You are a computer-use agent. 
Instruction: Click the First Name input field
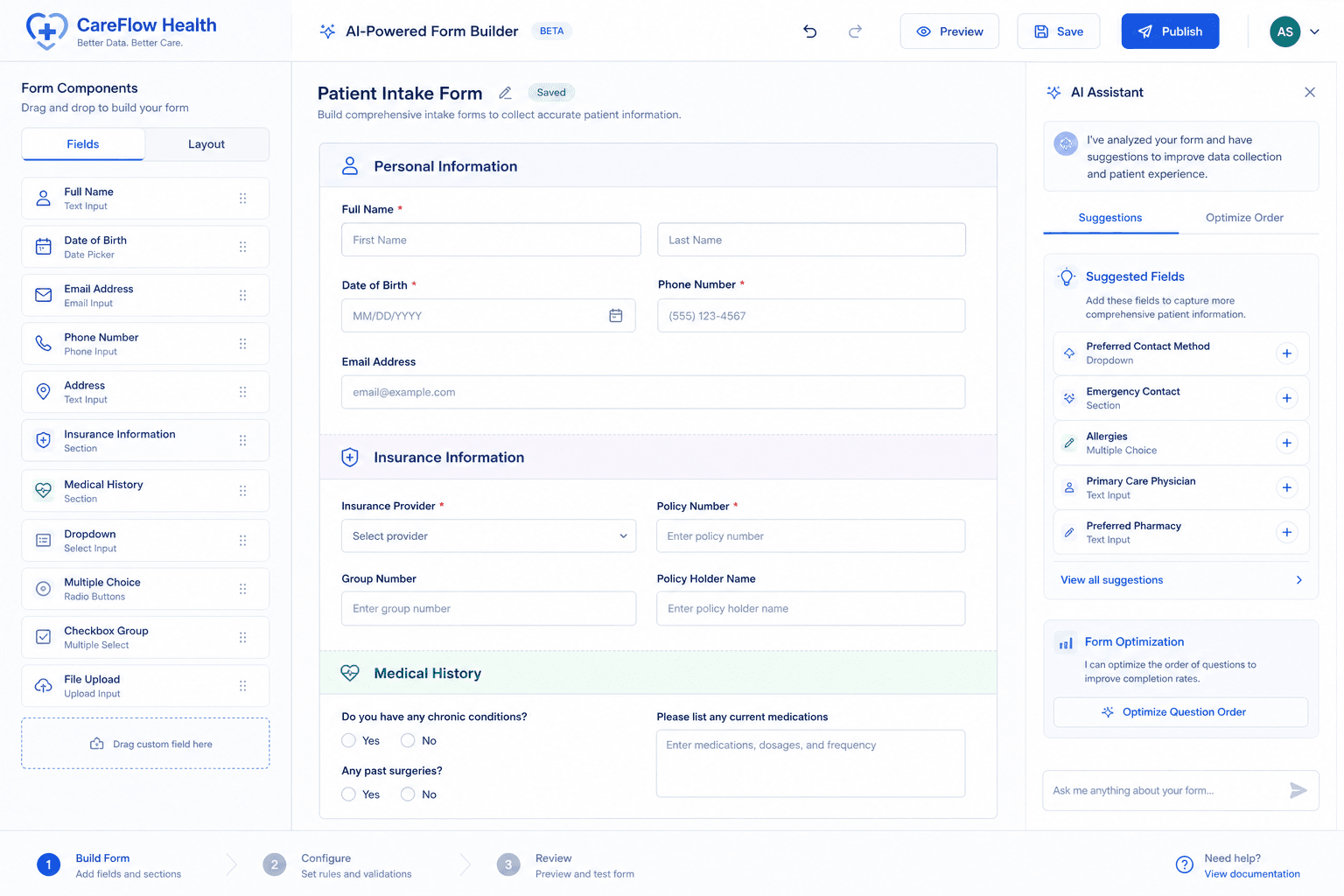(x=491, y=240)
